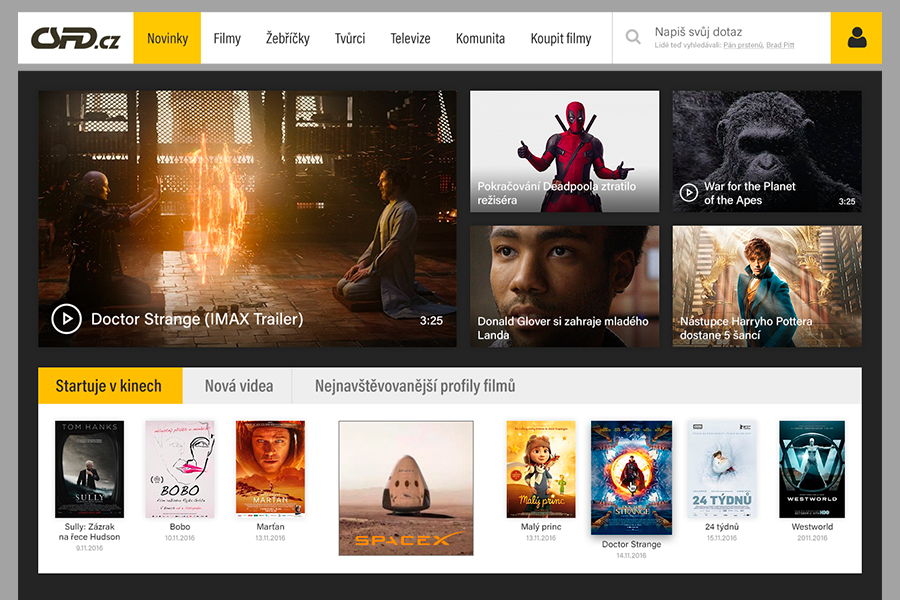Open the Televize menu item

tap(410, 38)
